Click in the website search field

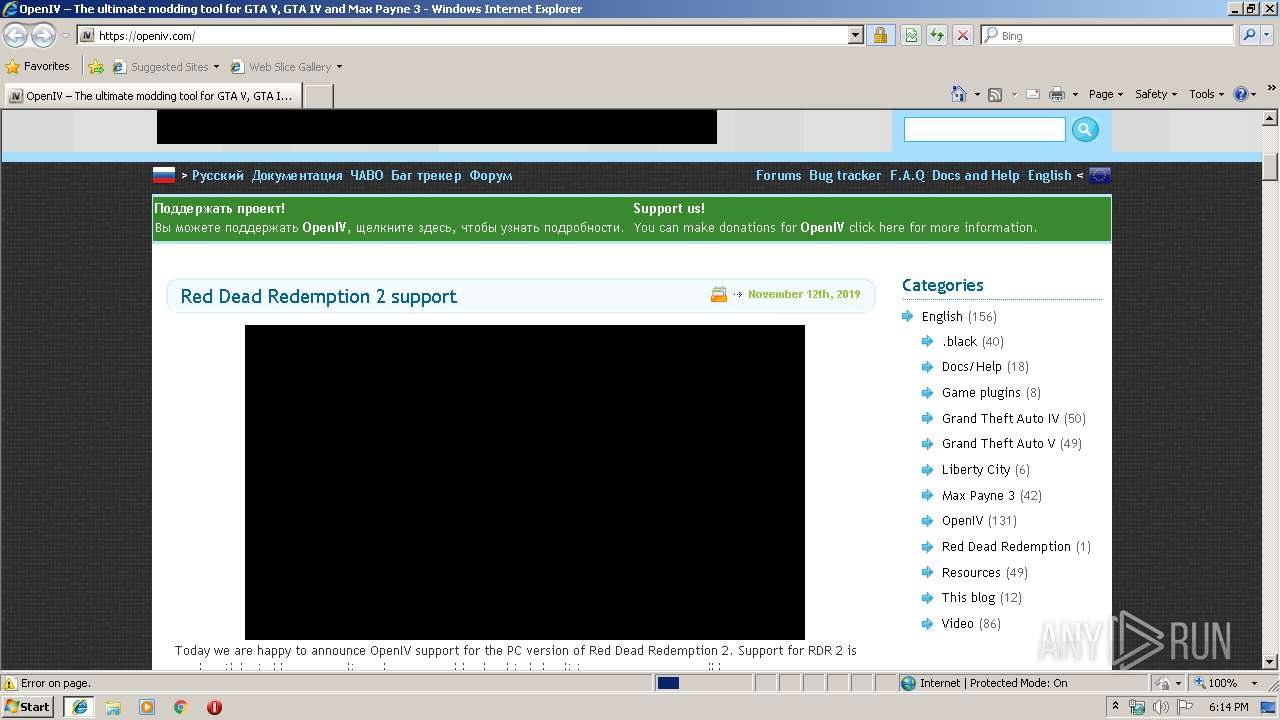[985, 130]
